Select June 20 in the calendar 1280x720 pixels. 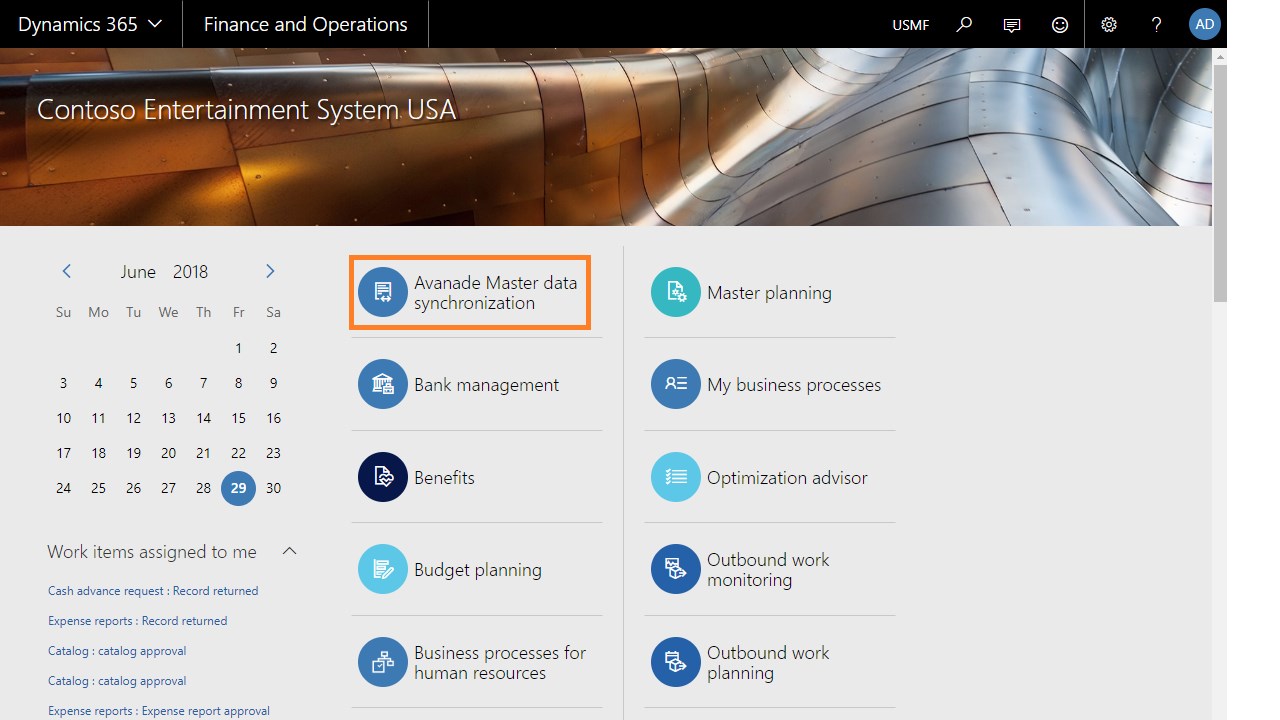[168, 453]
